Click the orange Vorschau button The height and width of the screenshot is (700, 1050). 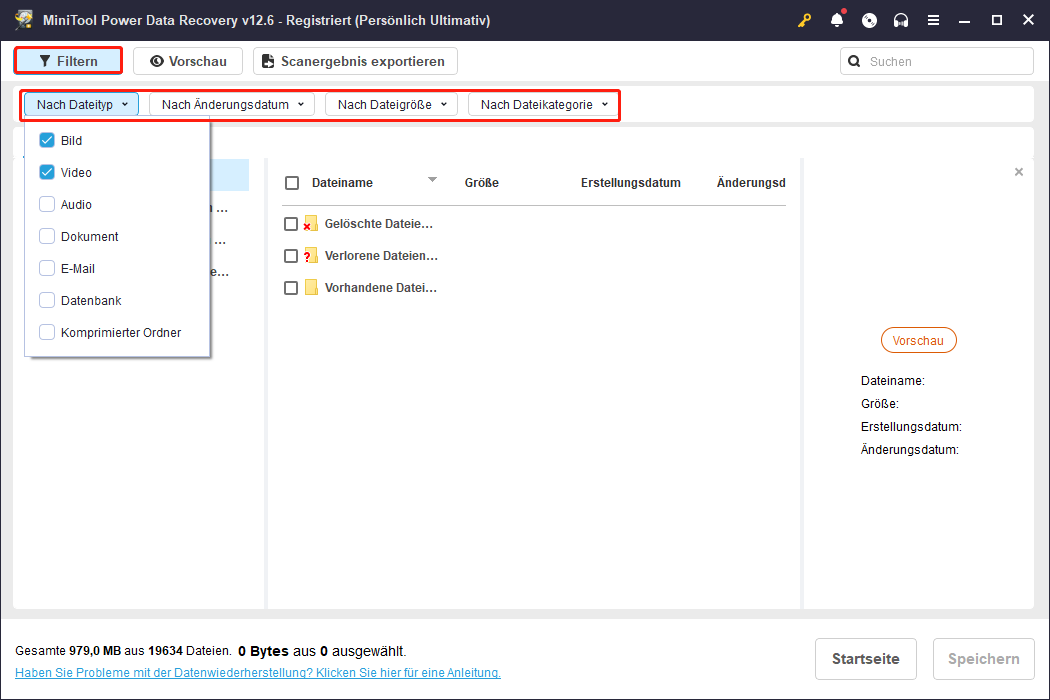[918, 340]
